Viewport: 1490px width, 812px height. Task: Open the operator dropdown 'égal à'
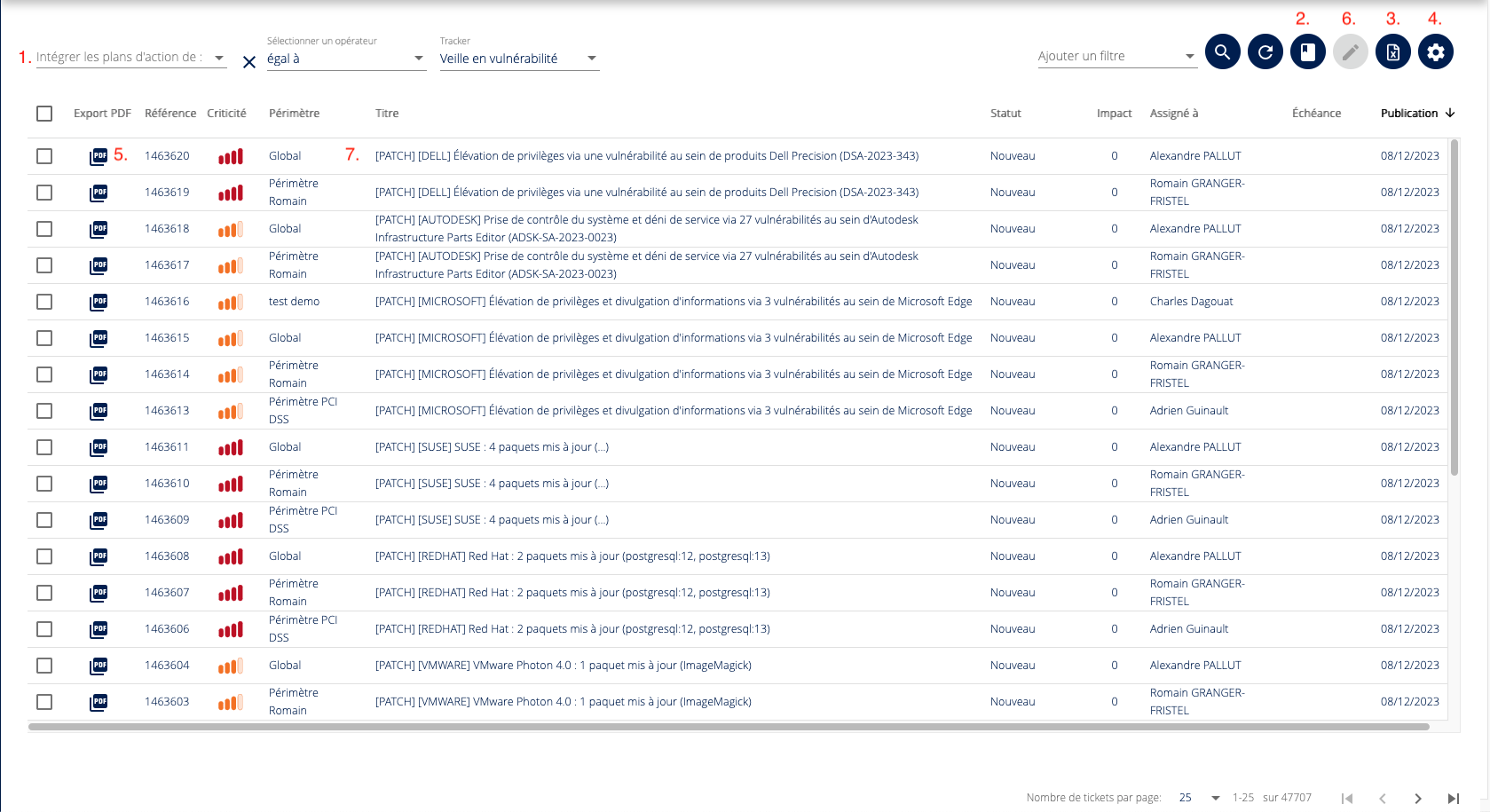pyautogui.click(x=345, y=59)
